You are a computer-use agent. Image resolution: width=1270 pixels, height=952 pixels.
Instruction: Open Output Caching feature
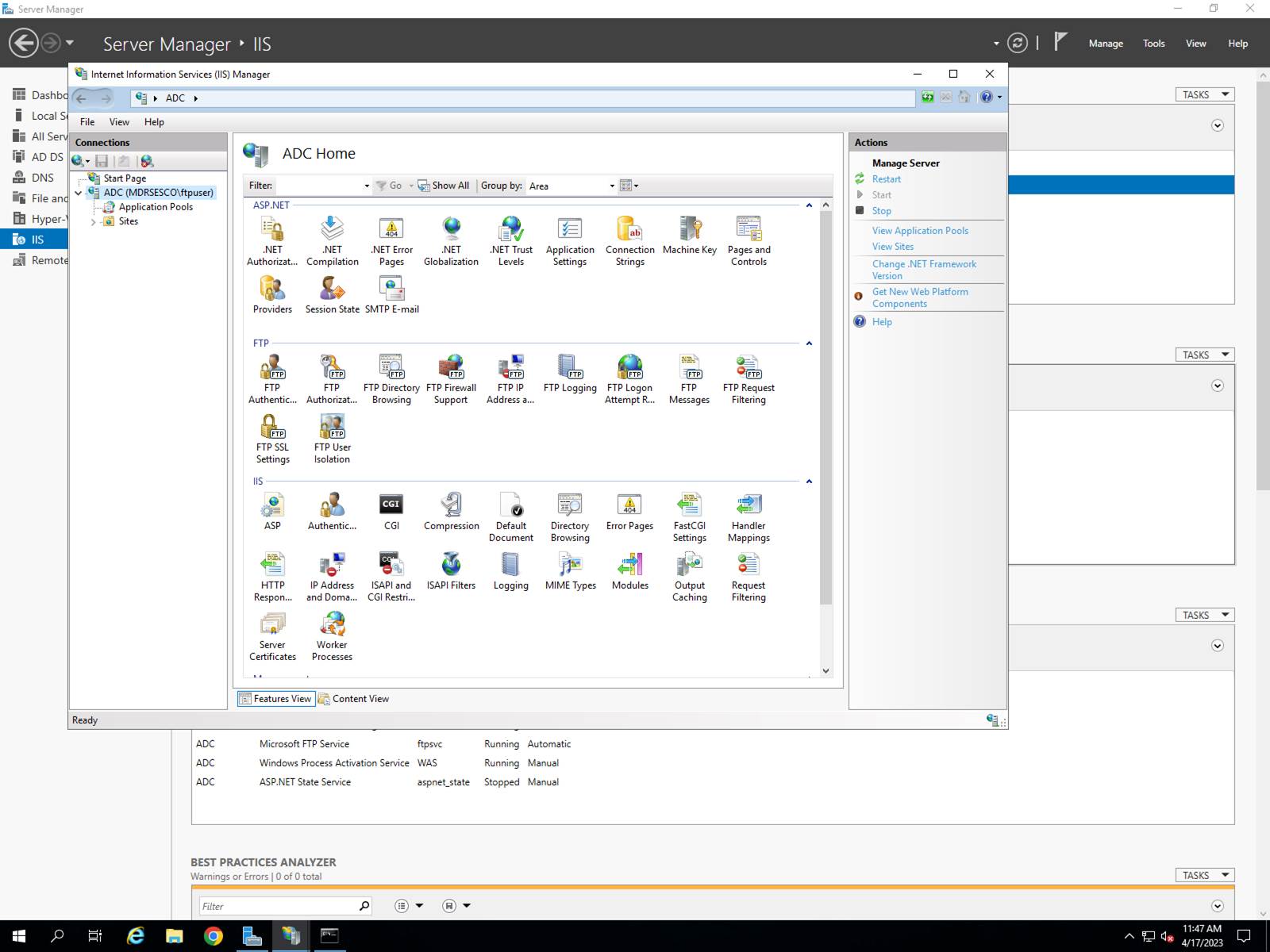[690, 577]
